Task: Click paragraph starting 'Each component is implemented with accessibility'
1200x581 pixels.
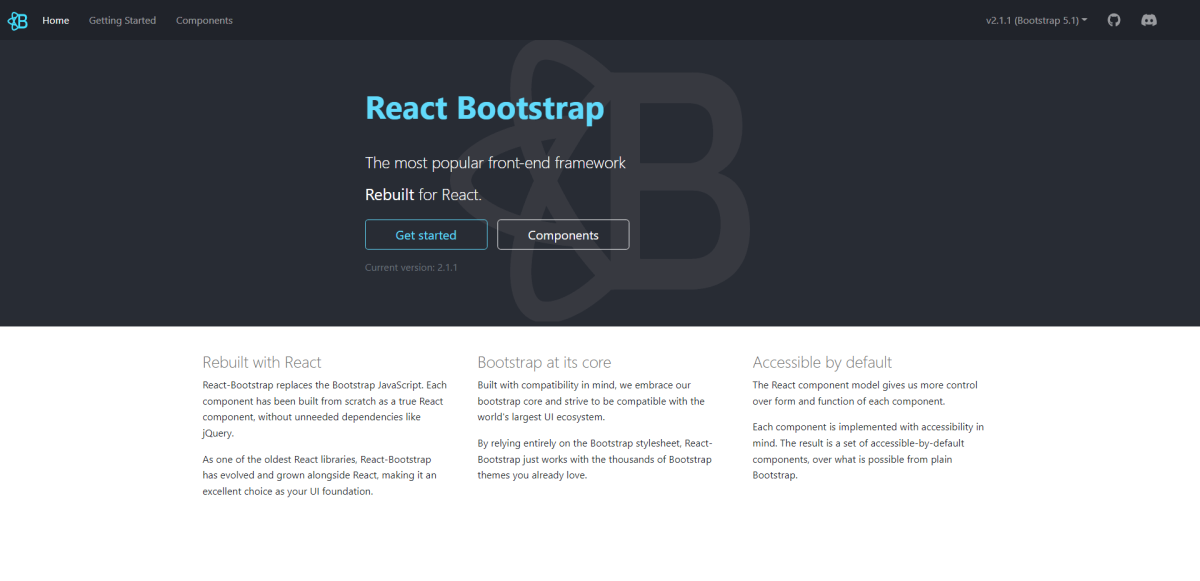Action: (x=868, y=451)
